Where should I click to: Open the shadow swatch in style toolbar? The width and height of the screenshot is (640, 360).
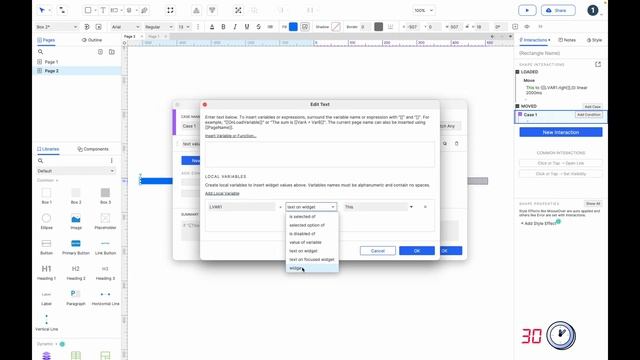336,27
